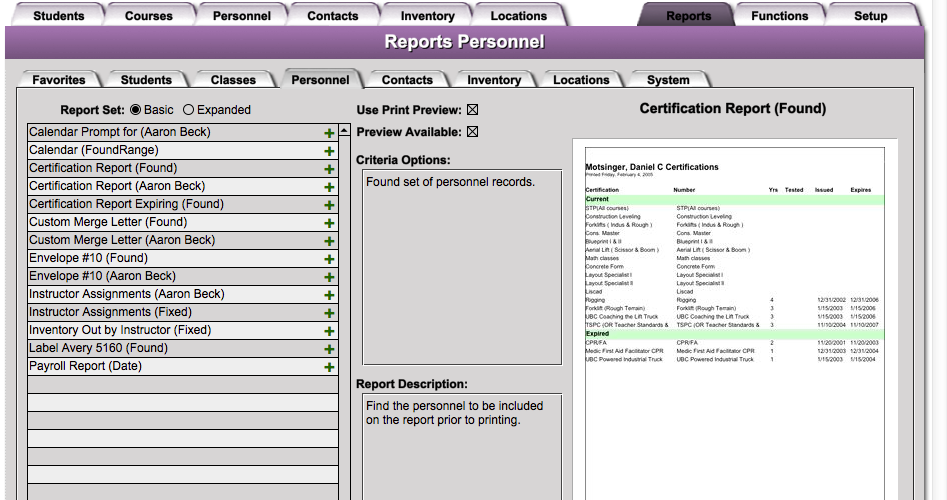
Task: Select Instructor Assignments (Aaron Beck) row
Action: [x=182, y=294]
